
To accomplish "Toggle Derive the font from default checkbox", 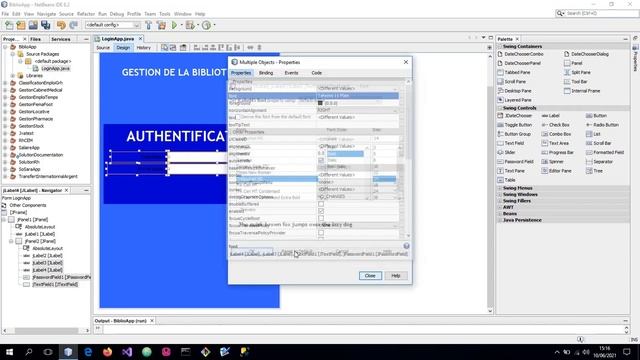I will click(x=238, y=117).
